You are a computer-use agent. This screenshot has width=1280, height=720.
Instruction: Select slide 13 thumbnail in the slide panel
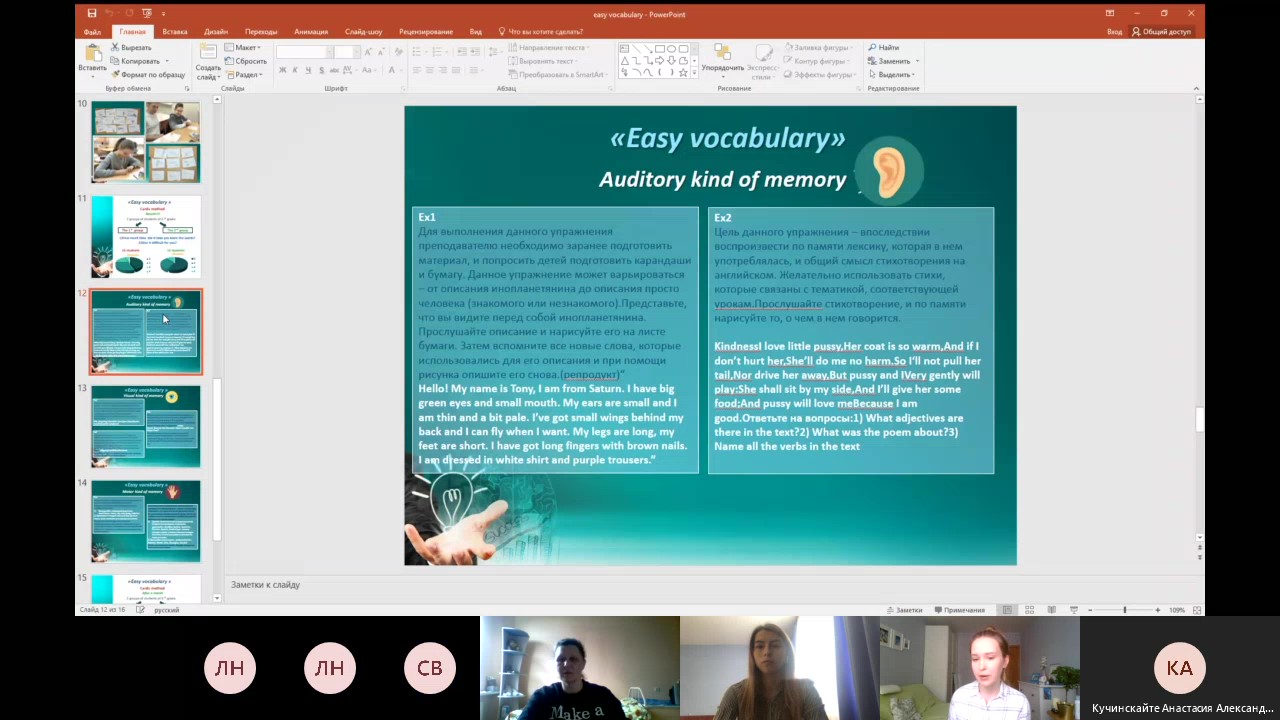pos(146,427)
